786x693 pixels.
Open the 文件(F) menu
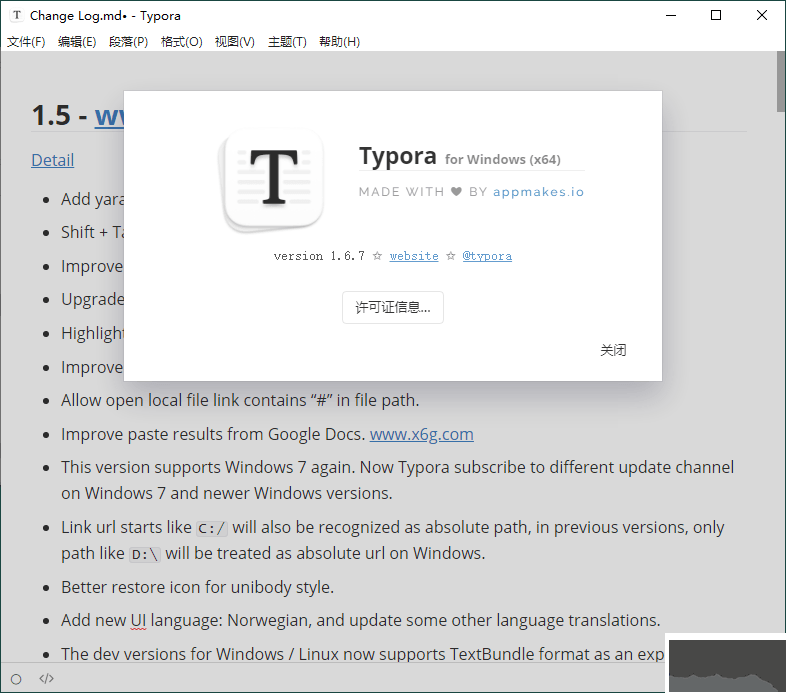point(26,42)
